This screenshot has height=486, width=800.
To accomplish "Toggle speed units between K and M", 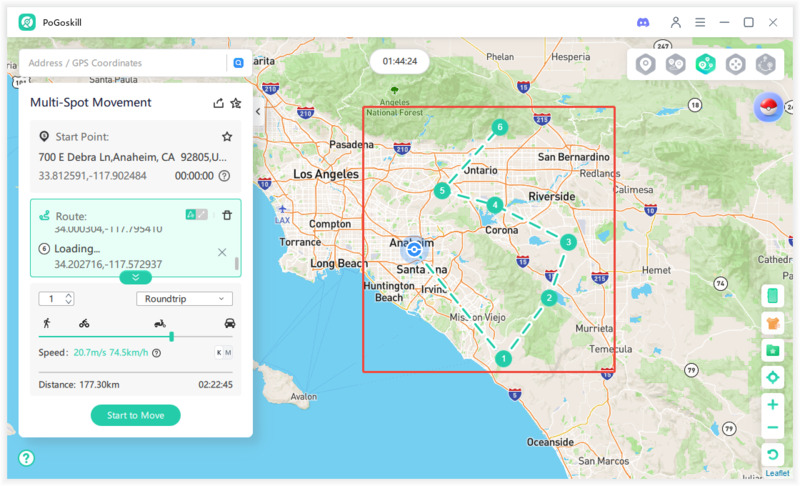I will click(223, 352).
